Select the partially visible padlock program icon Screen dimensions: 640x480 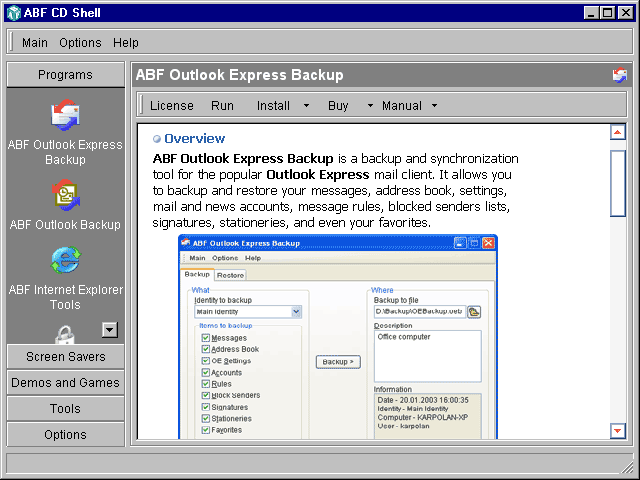[65, 335]
